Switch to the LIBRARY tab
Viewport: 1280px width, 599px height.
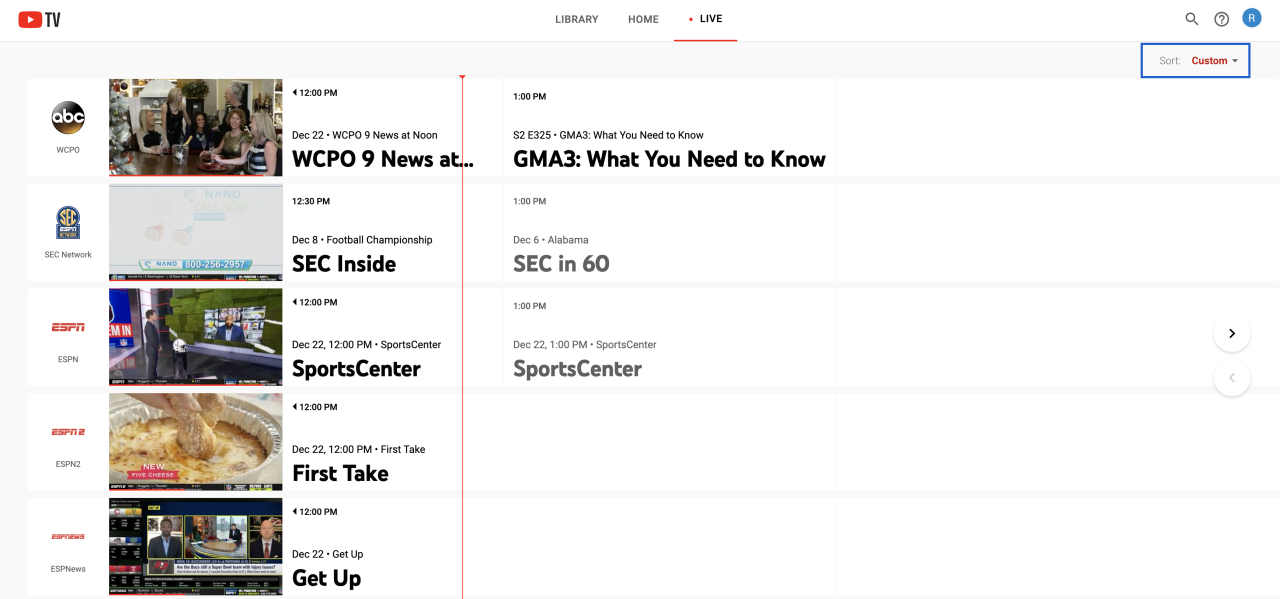point(576,18)
